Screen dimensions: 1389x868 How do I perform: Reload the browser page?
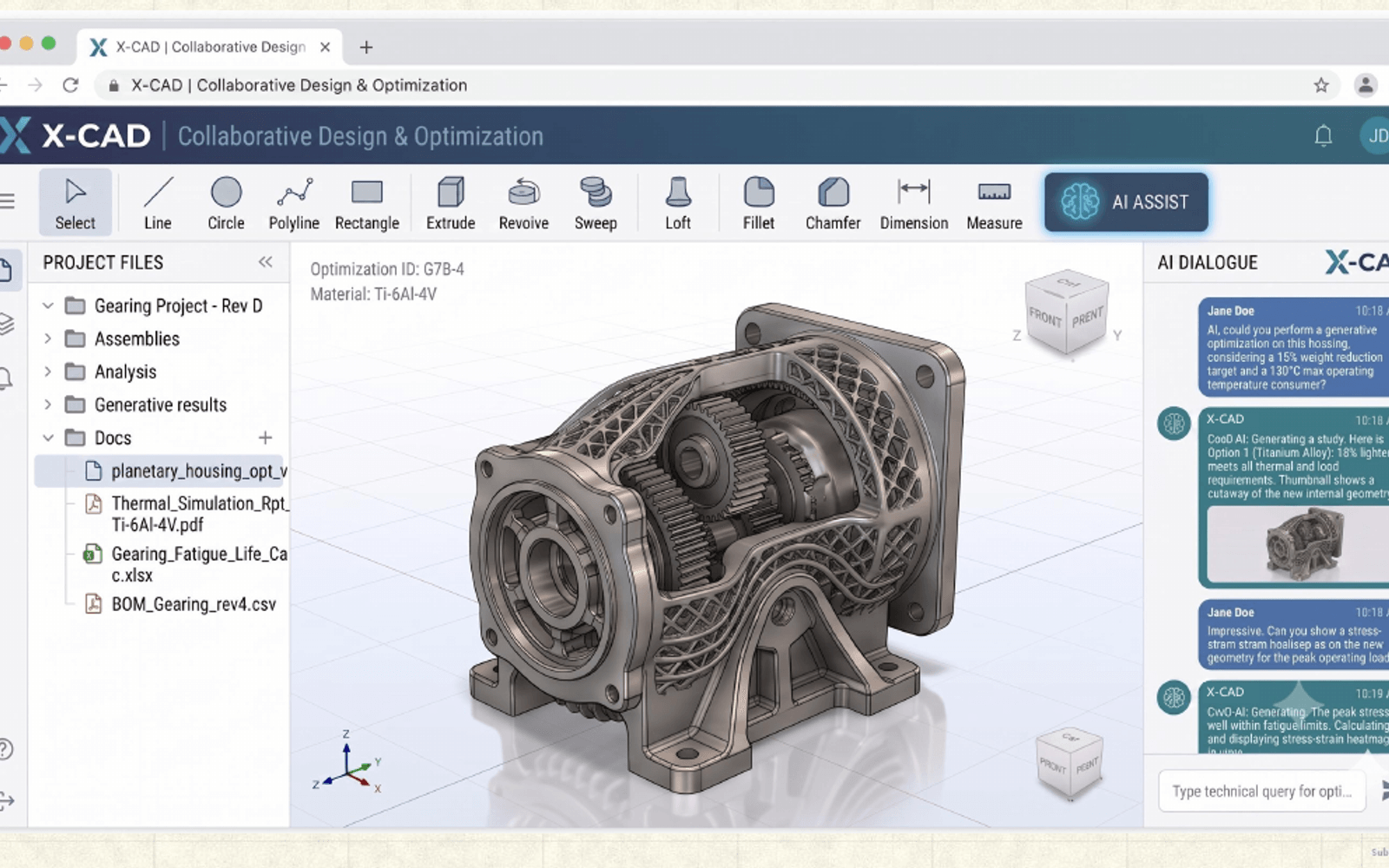coord(71,85)
